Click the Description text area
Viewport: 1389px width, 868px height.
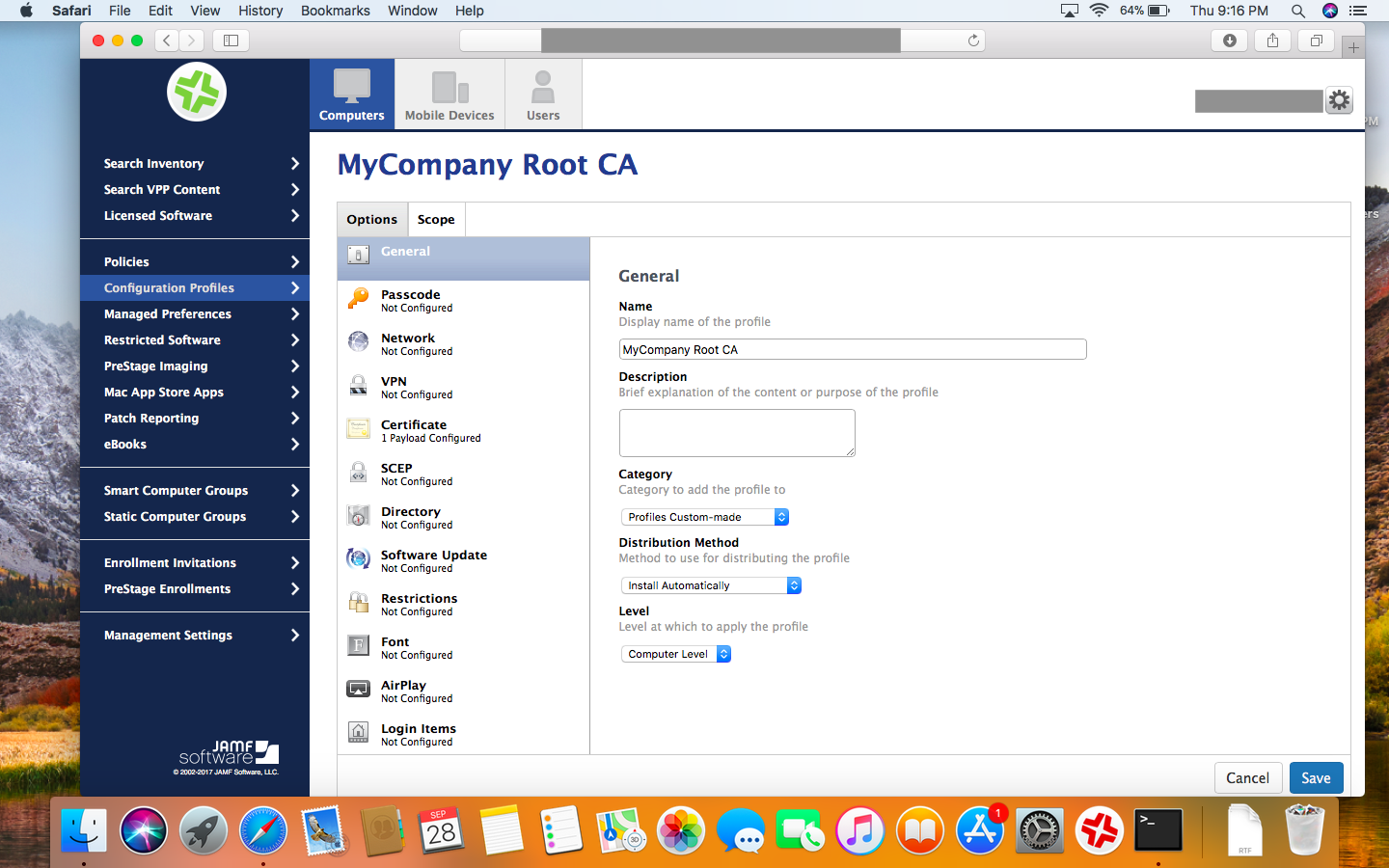(x=737, y=433)
